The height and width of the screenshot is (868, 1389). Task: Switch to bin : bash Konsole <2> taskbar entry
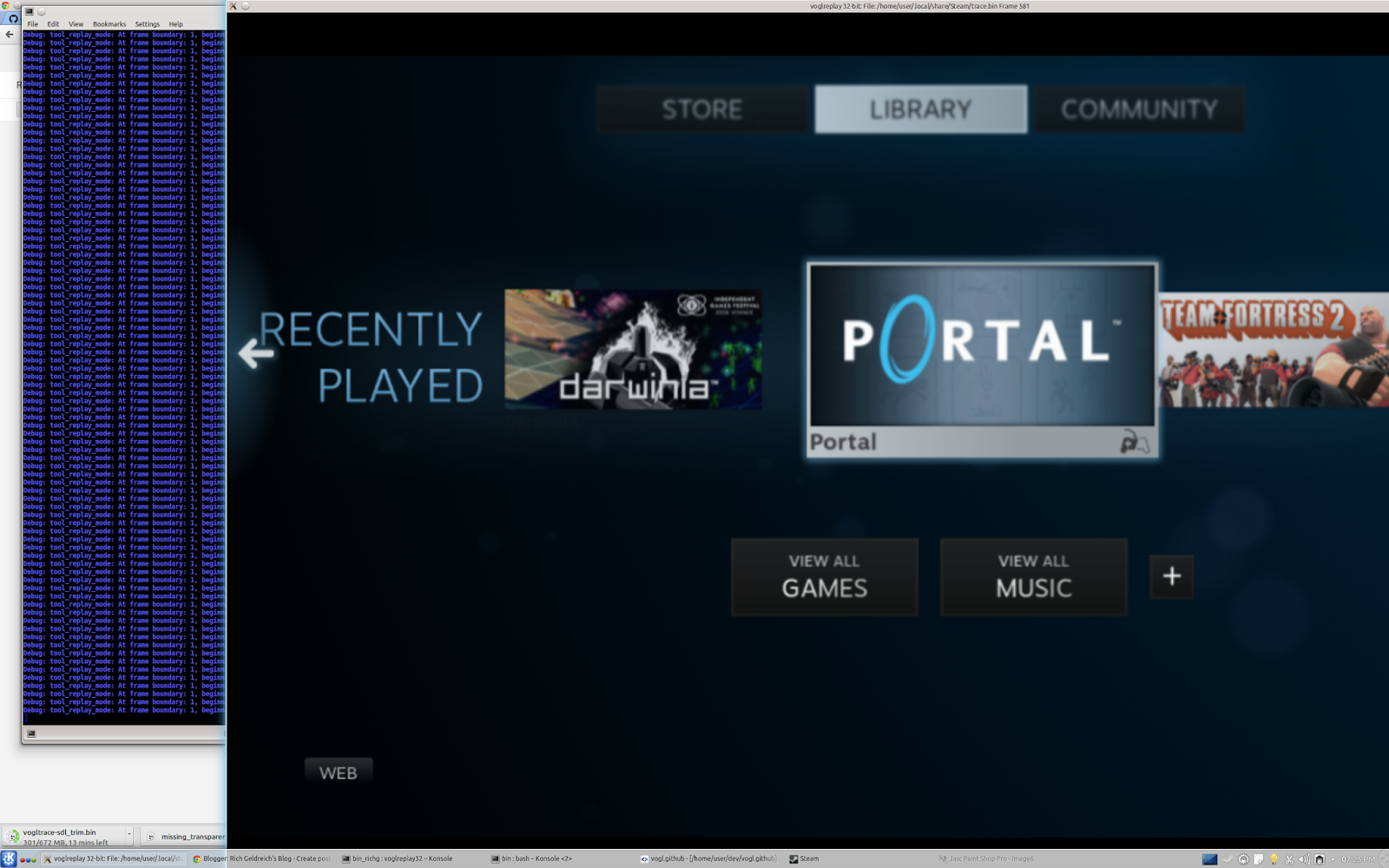[531, 858]
